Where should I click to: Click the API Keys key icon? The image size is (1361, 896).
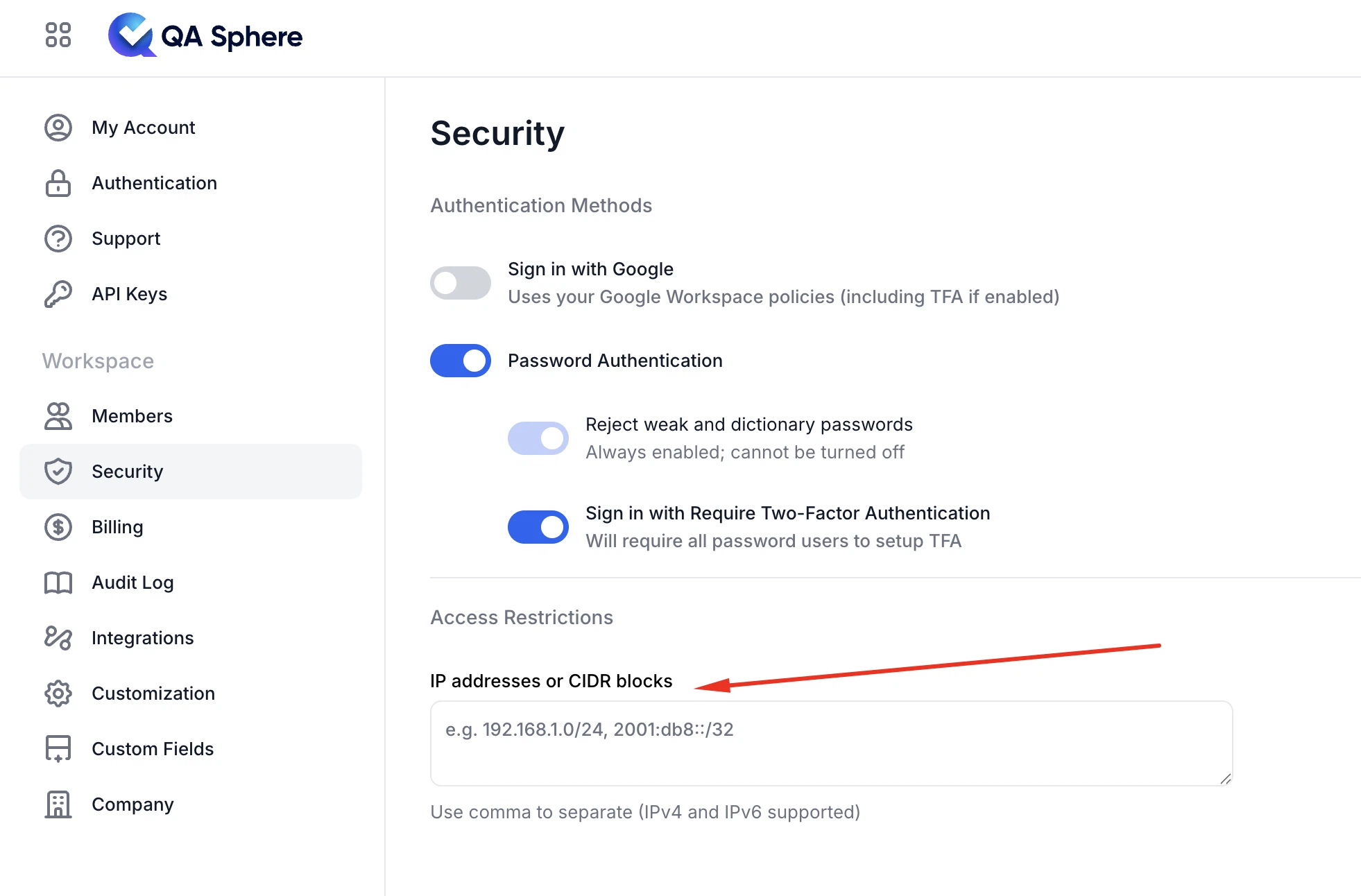point(58,293)
